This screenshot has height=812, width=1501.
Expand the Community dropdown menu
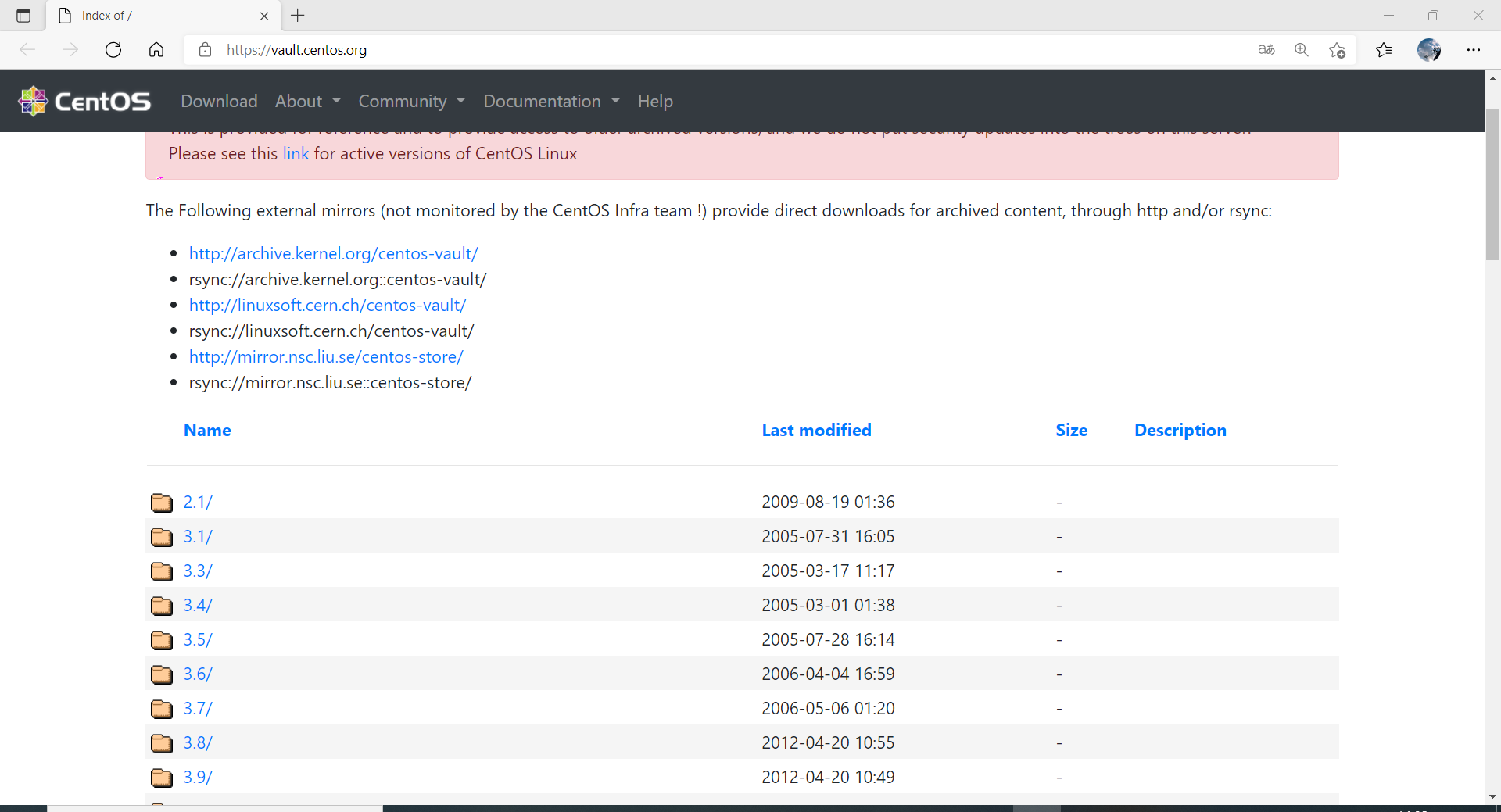point(412,101)
